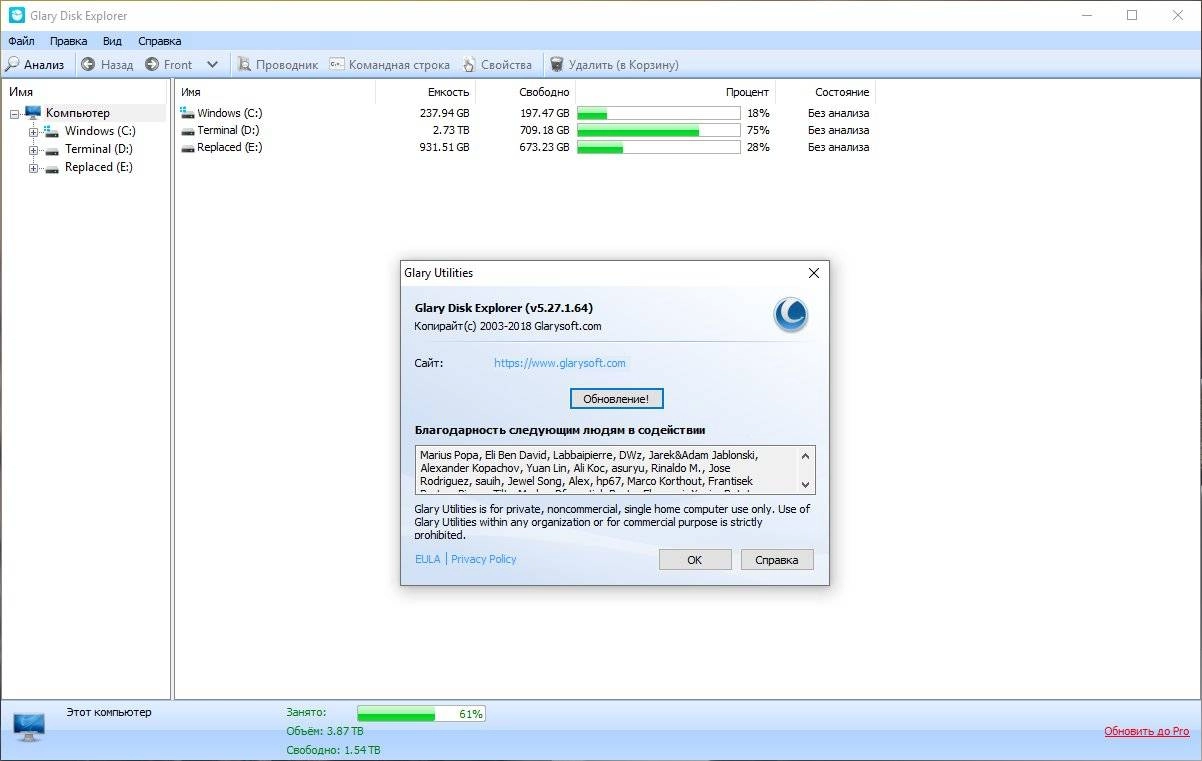Open the EULA link
Screen dimensions: 1202x761
click(427, 559)
